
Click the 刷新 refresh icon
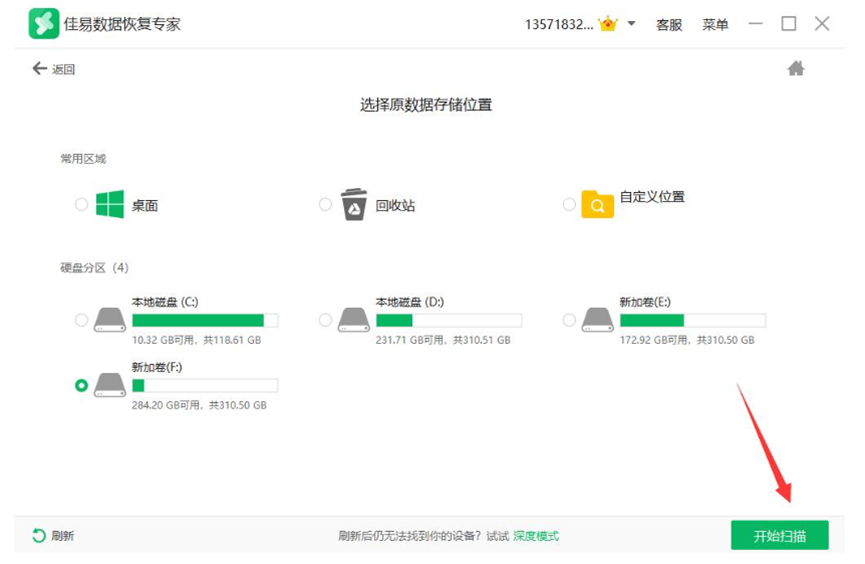pos(39,536)
